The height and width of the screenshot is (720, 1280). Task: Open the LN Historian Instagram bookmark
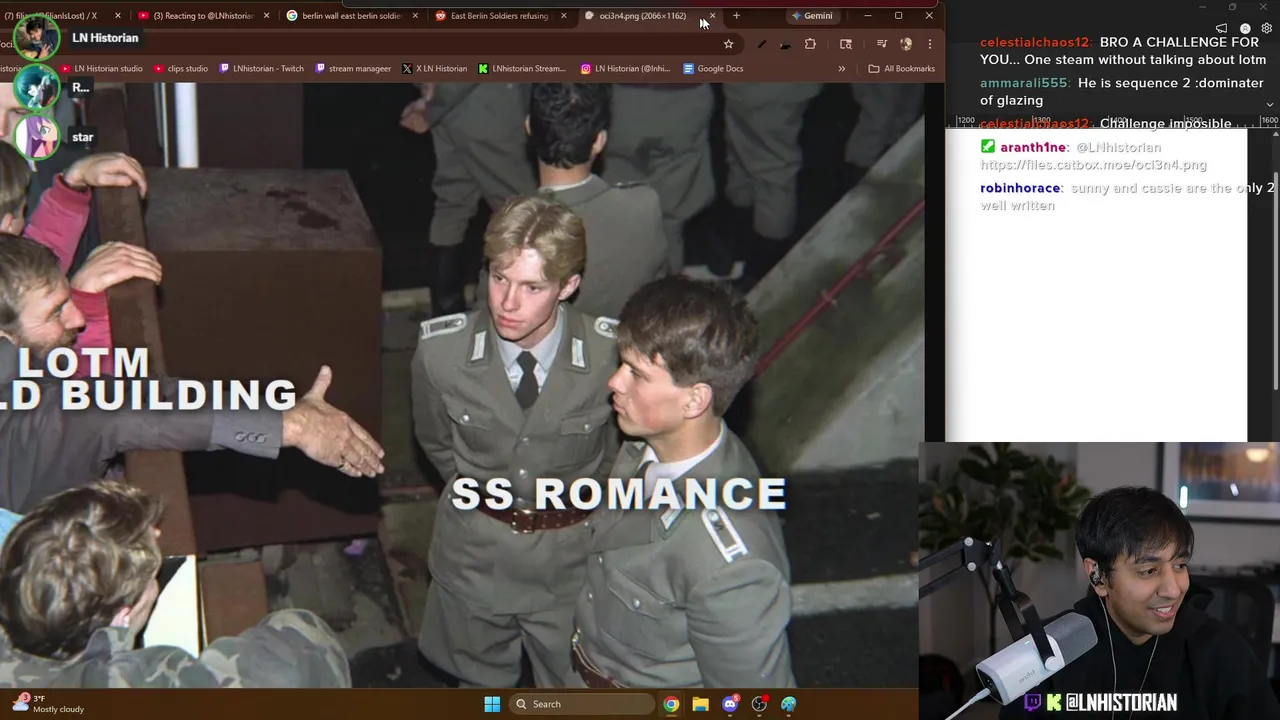[626, 69]
